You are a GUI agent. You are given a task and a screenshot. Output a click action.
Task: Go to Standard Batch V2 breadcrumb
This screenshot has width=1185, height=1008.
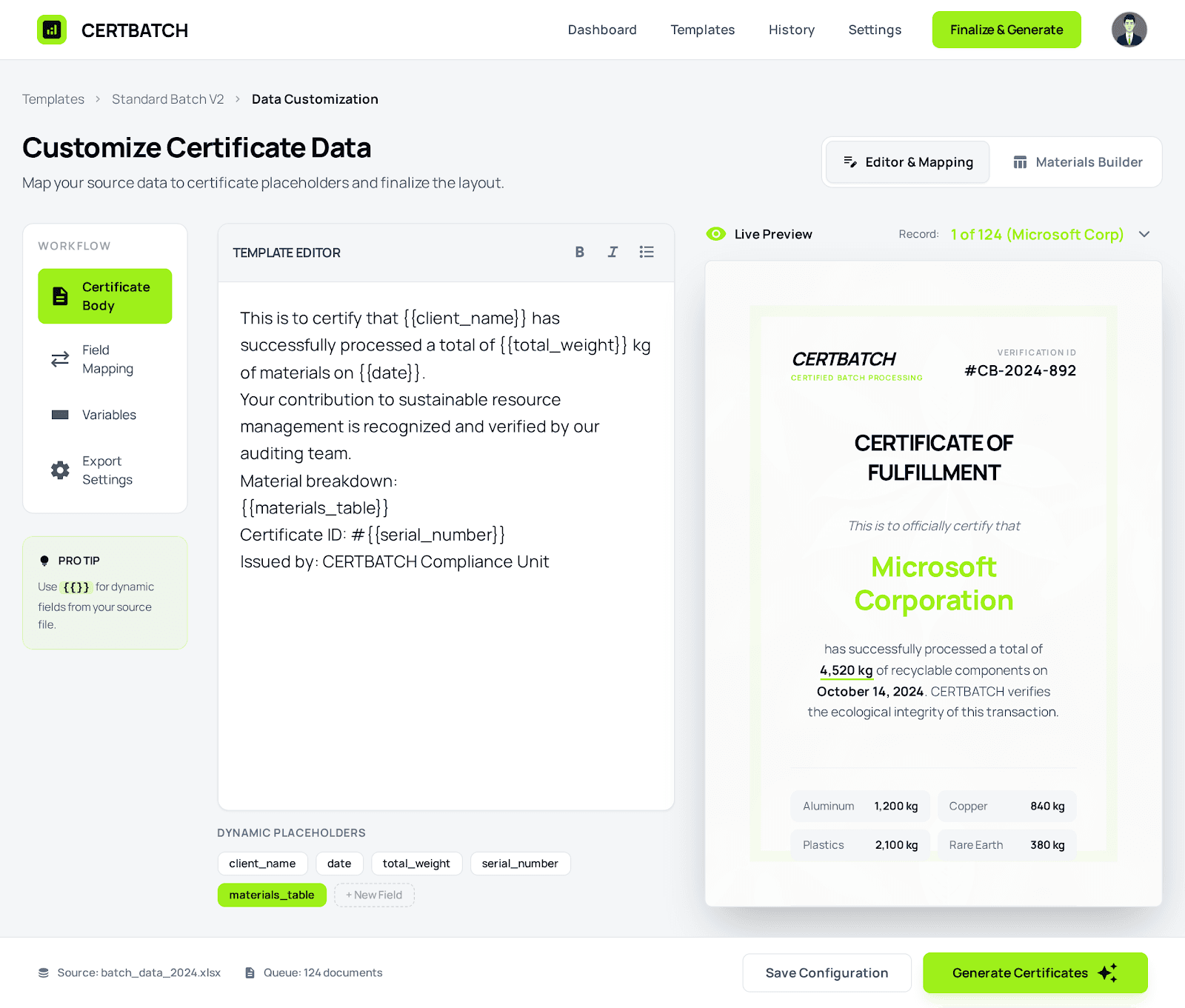click(168, 99)
